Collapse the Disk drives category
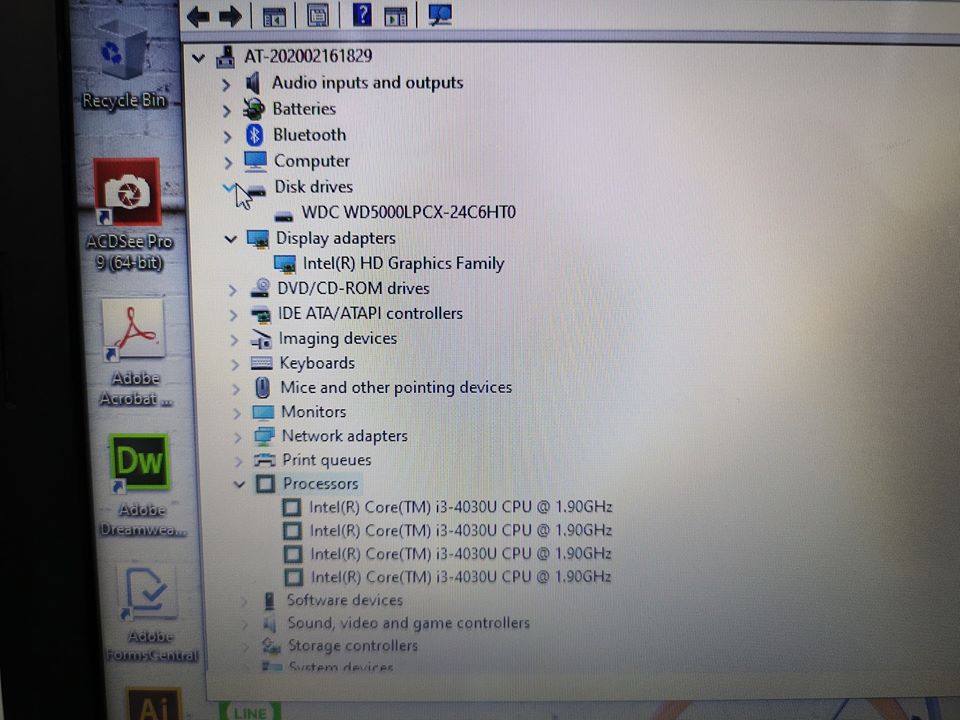Viewport: 960px width, 720px height. 231,187
